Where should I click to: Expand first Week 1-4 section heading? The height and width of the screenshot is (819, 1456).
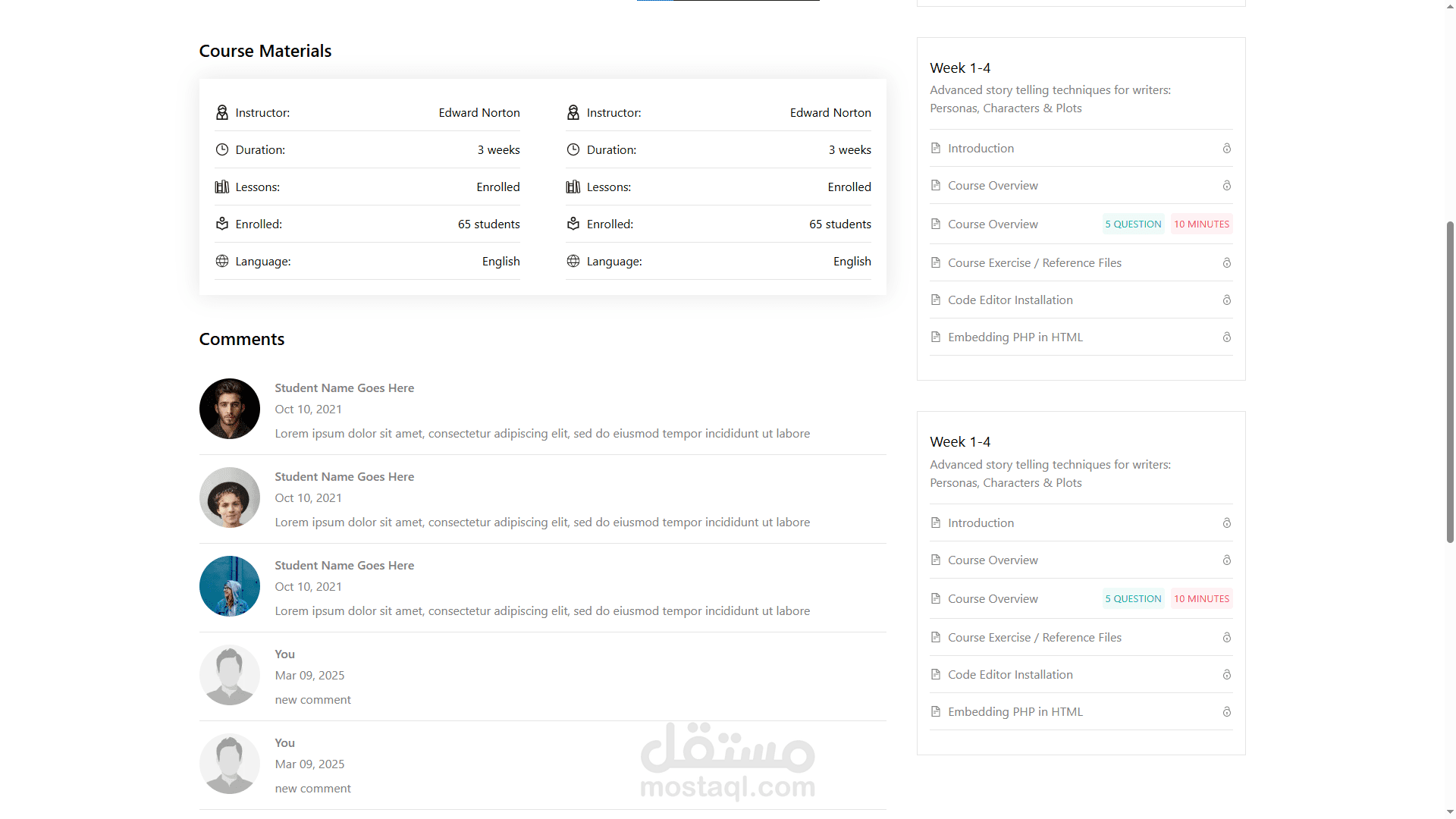coord(960,68)
